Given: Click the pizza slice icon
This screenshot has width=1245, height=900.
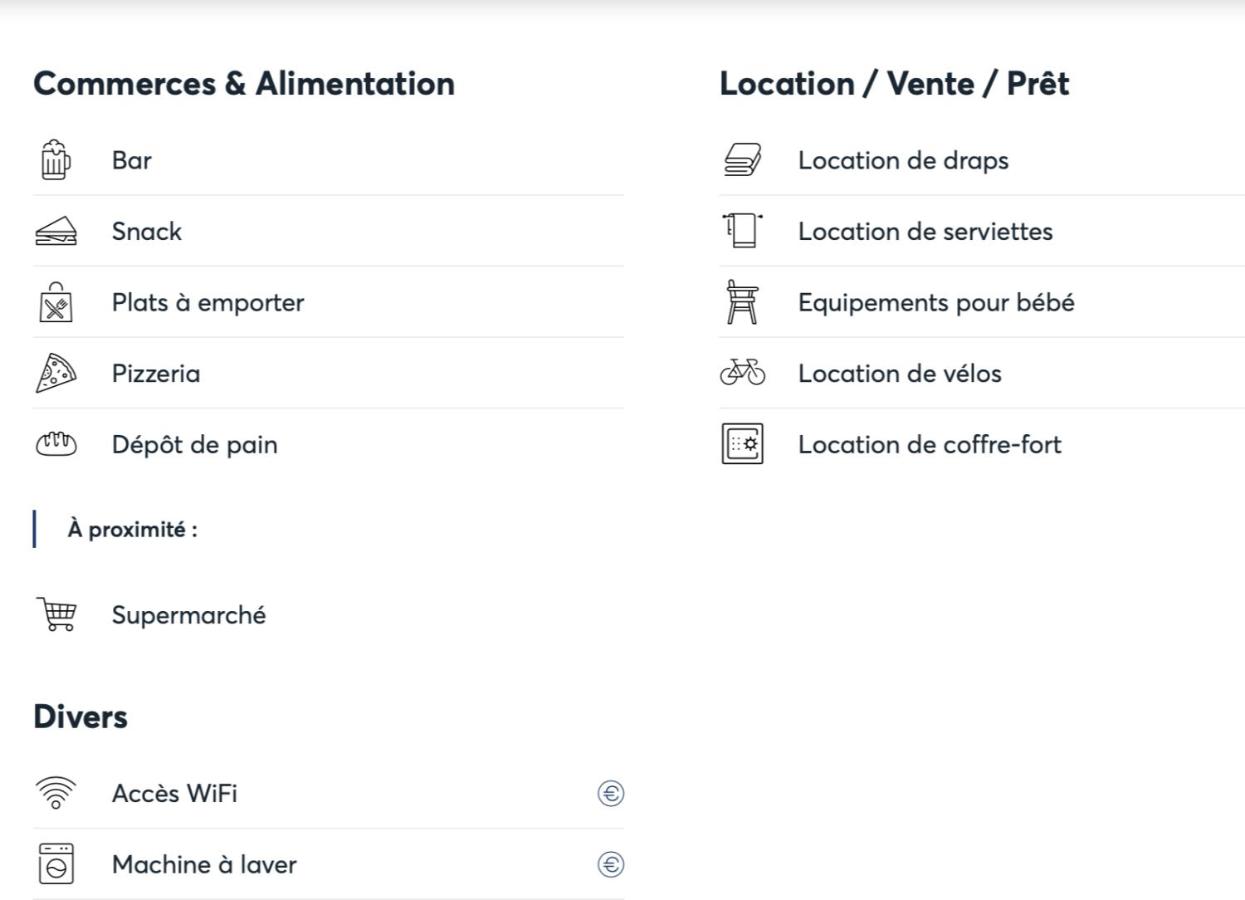Looking at the screenshot, I should tap(55, 374).
